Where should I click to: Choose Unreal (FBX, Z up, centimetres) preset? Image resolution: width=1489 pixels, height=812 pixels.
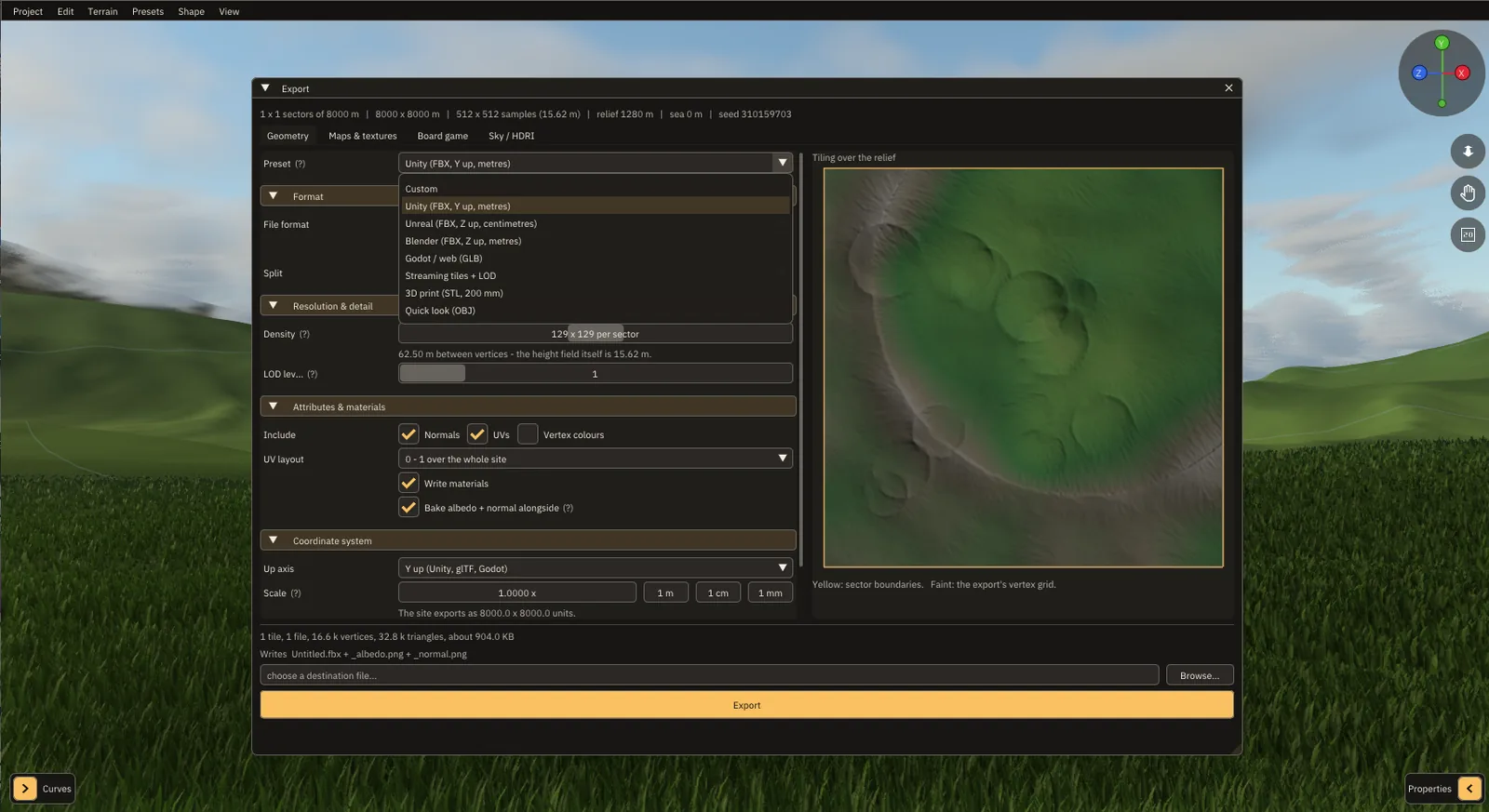click(x=596, y=223)
